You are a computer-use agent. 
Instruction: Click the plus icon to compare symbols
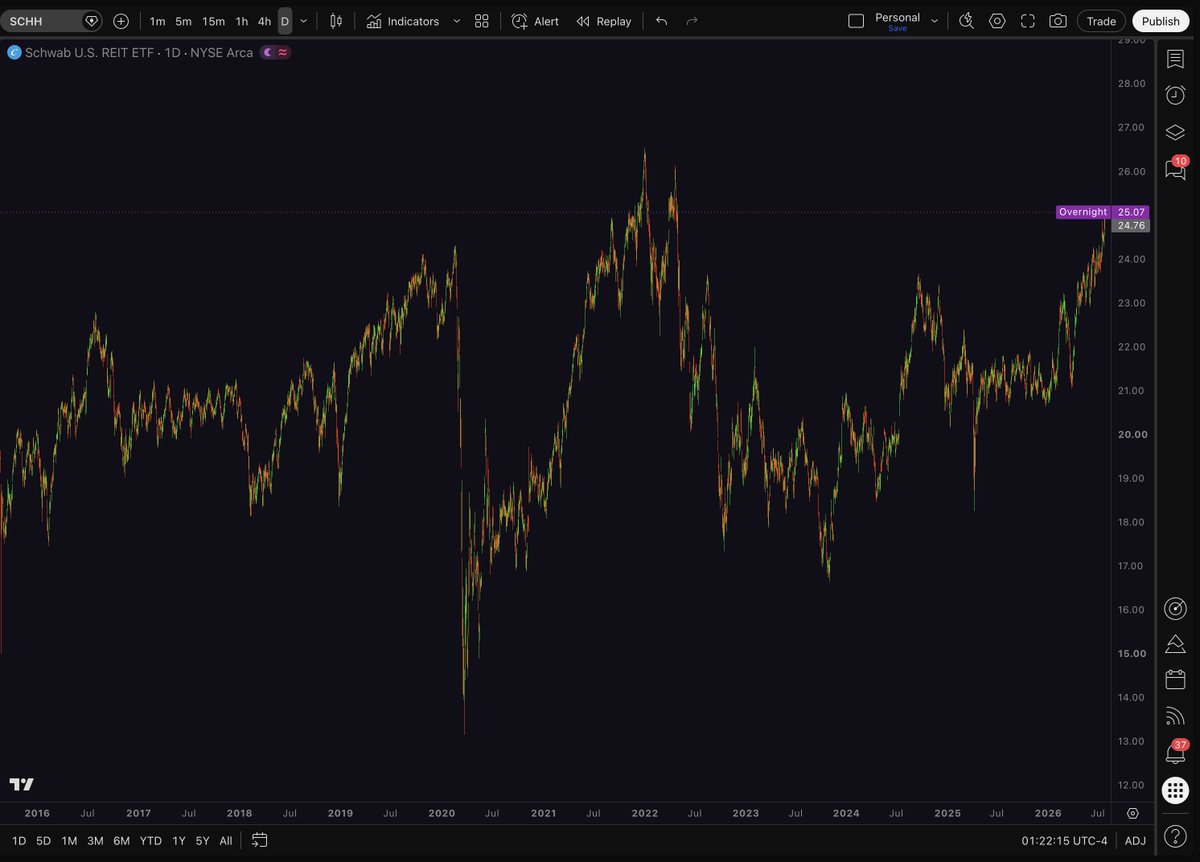pos(121,21)
